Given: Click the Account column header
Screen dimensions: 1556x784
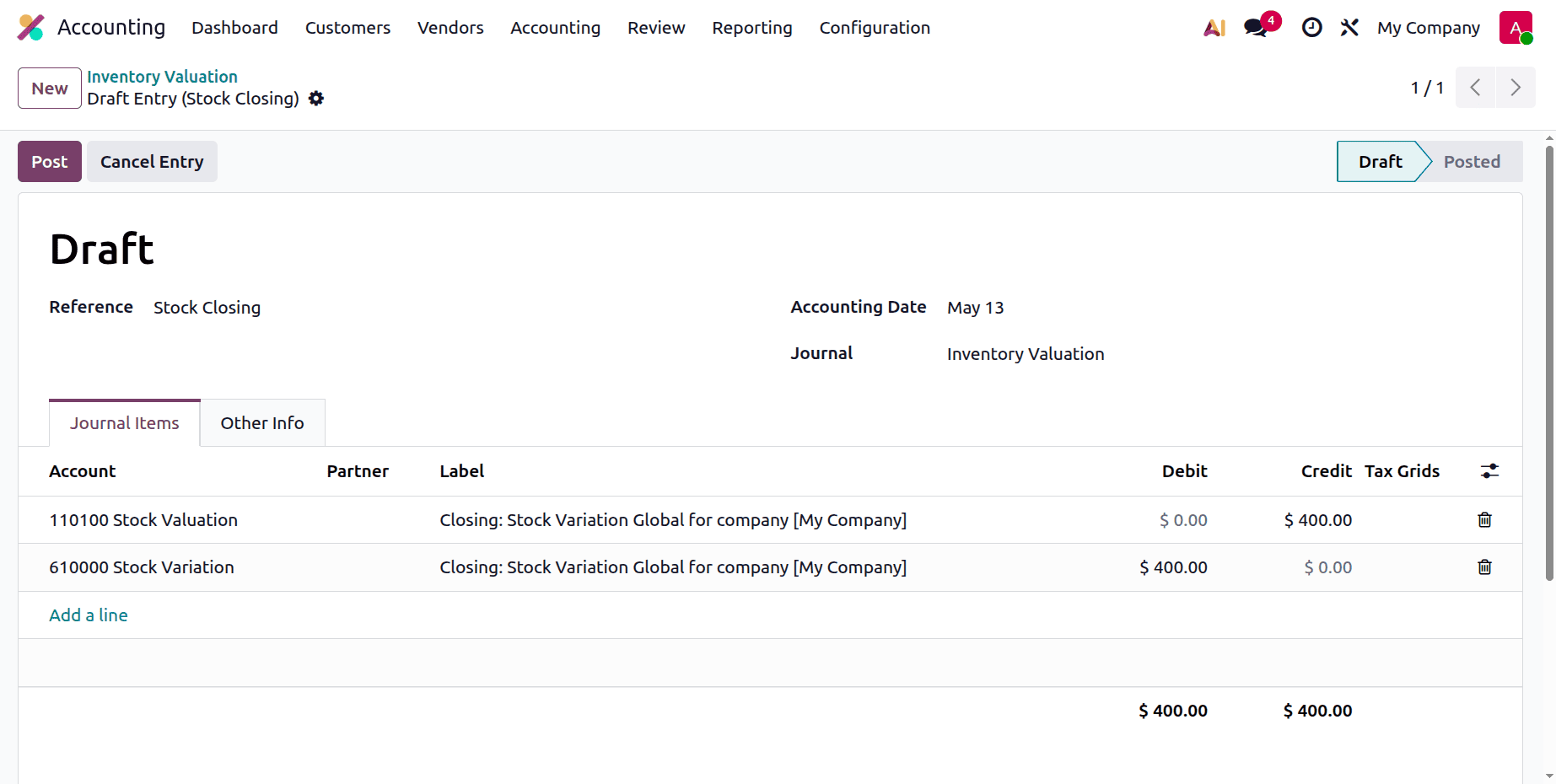Looking at the screenshot, I should [82, 471].
